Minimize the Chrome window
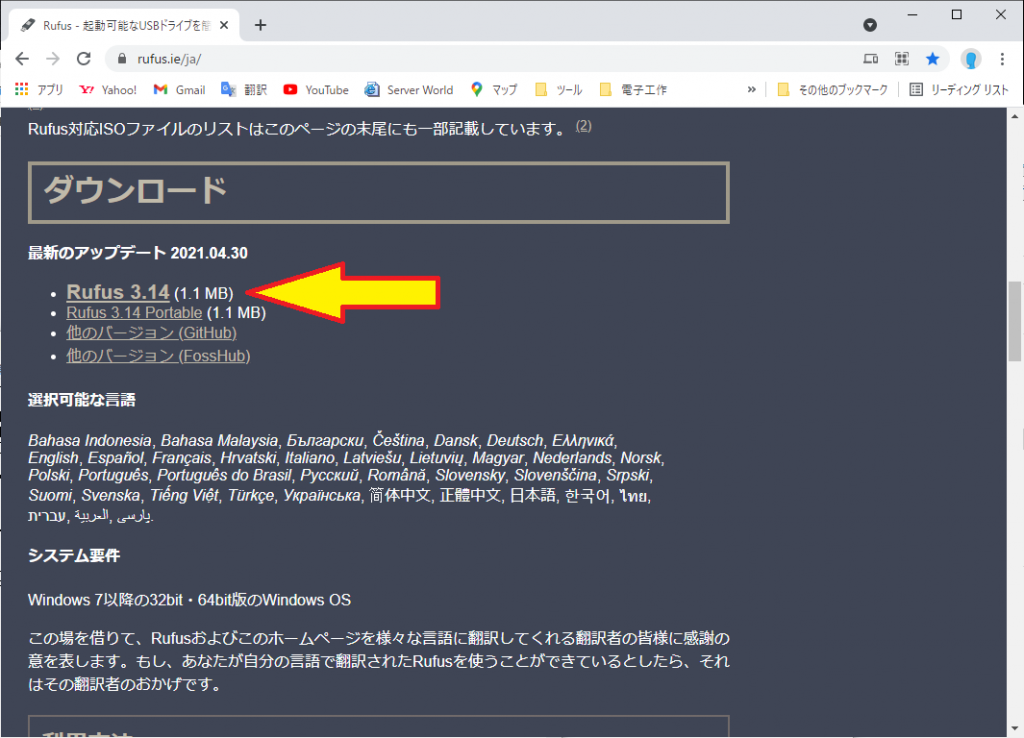Viewport: 1024px width, 738px height. point(912,14)
